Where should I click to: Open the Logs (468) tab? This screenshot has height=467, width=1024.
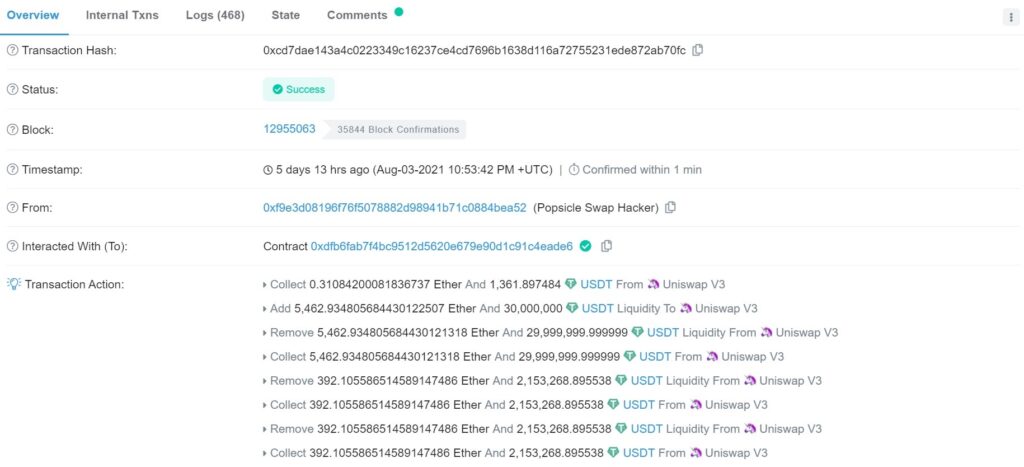tap(217, 15)
